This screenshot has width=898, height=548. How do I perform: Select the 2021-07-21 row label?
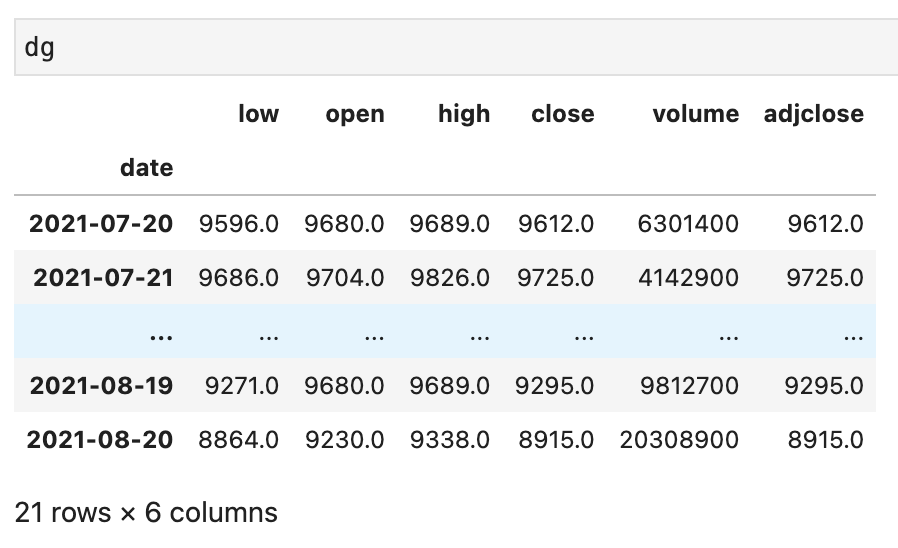(101, 277)
